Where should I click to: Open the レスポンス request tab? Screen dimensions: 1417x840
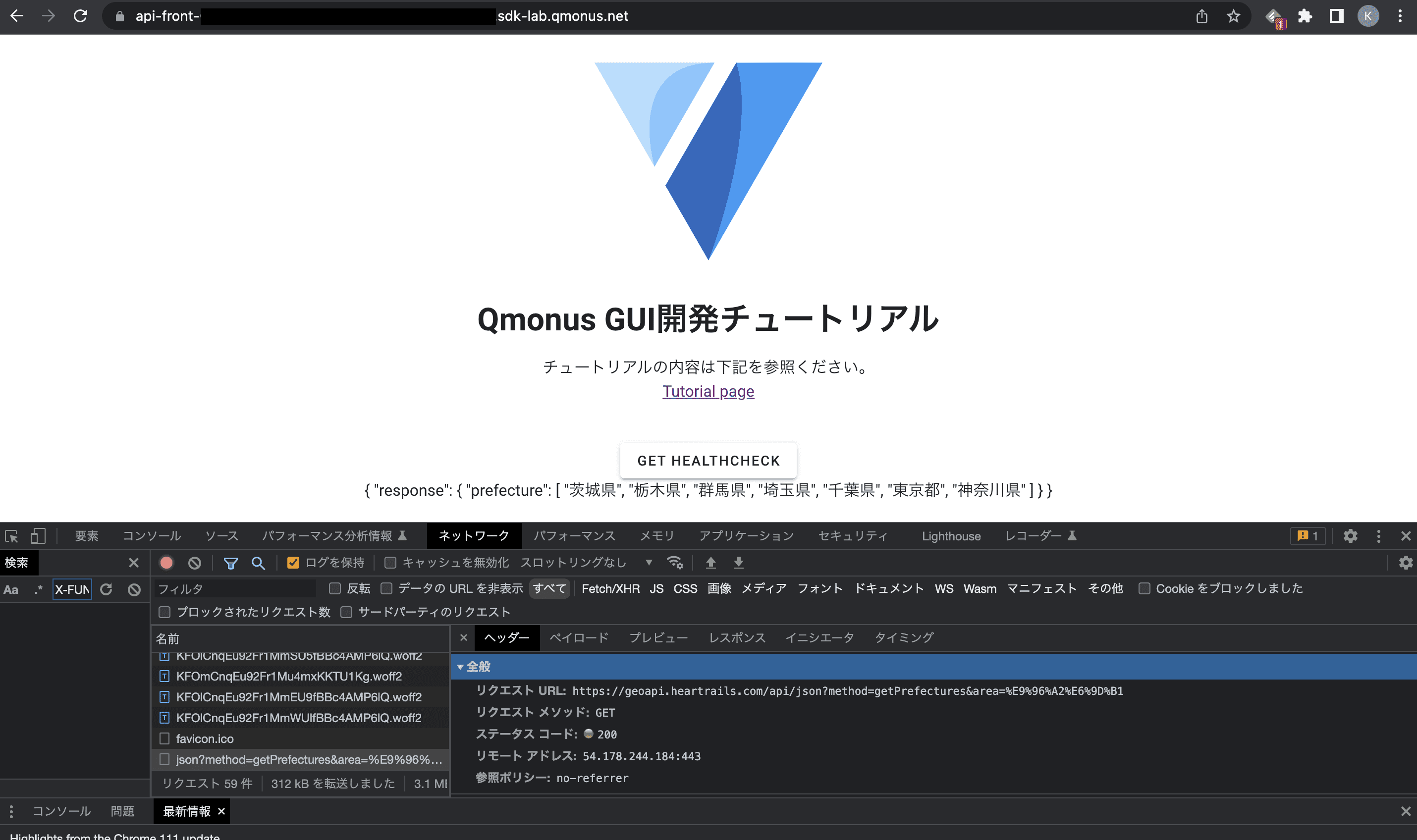pos(737,638)
